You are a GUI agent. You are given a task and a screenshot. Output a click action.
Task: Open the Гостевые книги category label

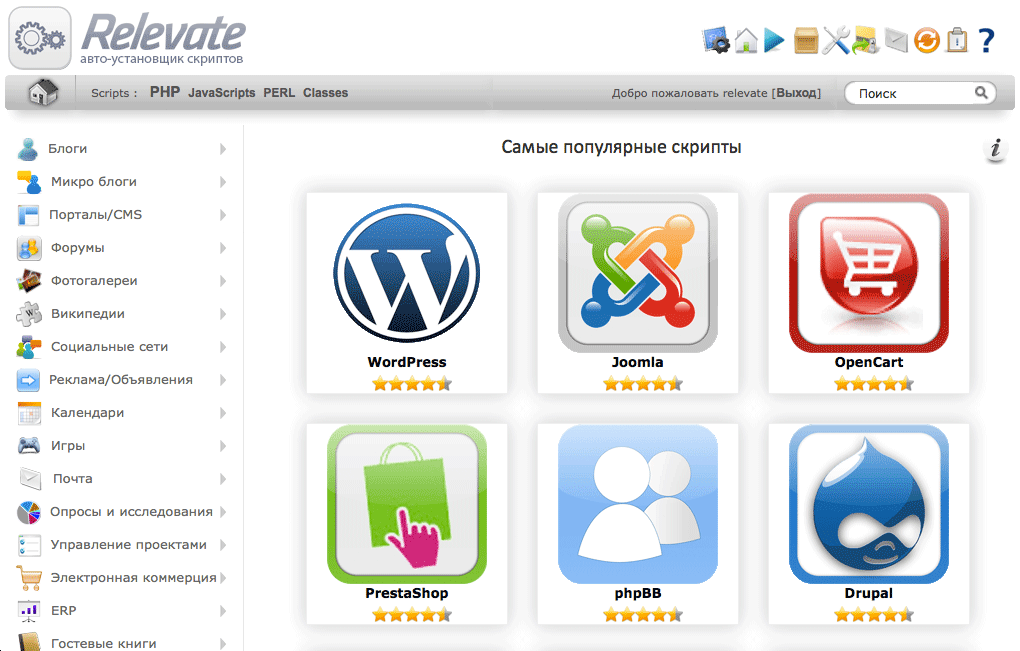point(103,644)
